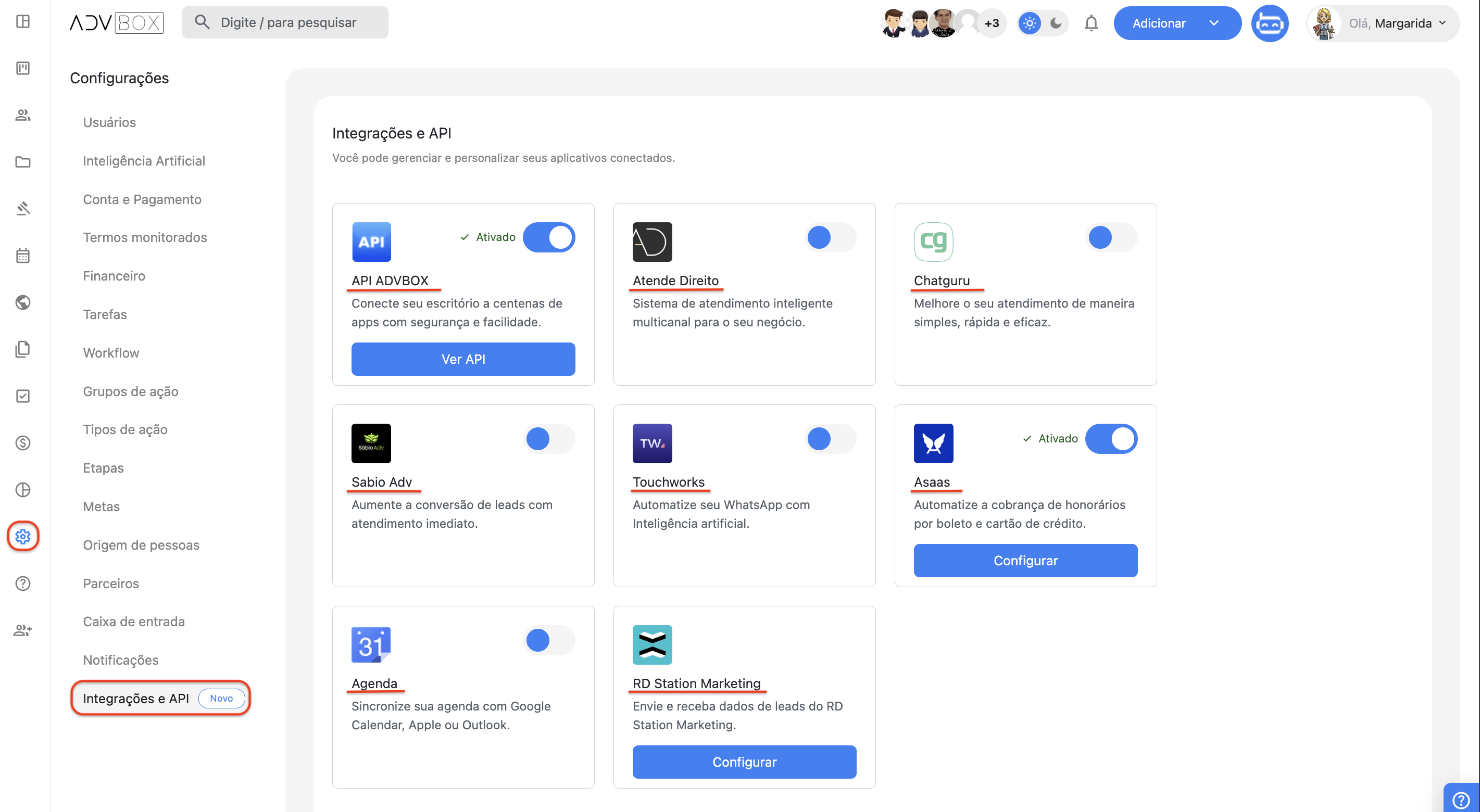Click the Sabio Adv logo icon
This screenshot has width=1480, height=812.
[x=371, y=443]
